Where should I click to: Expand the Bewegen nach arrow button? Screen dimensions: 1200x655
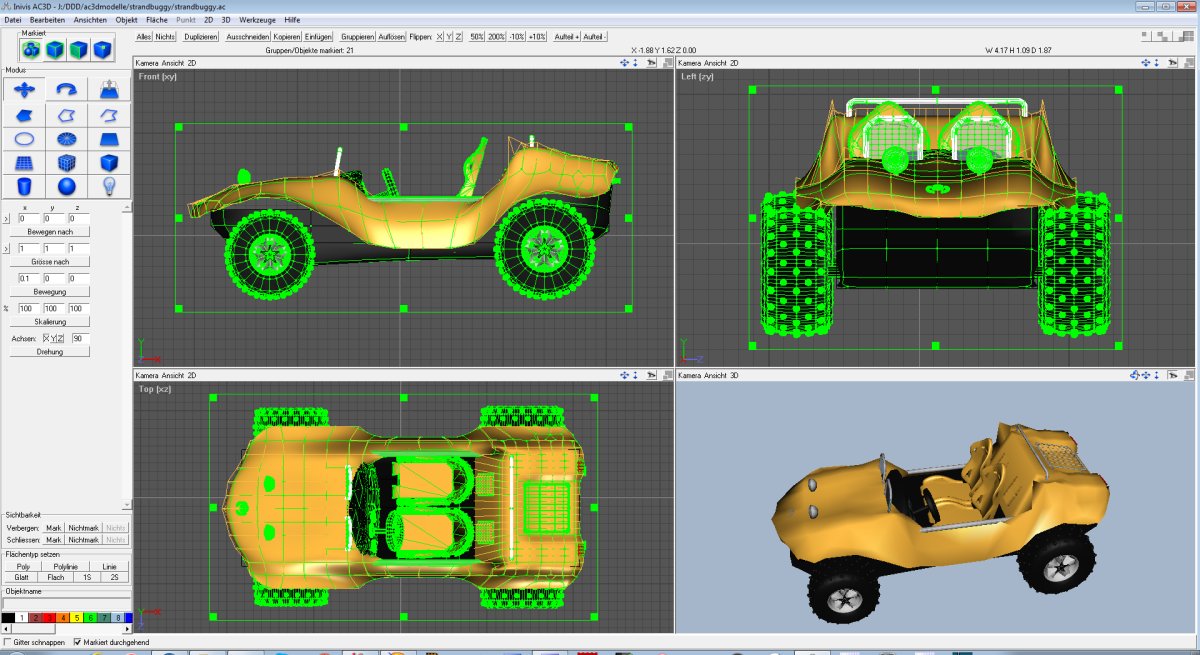[x=7, y=218]
